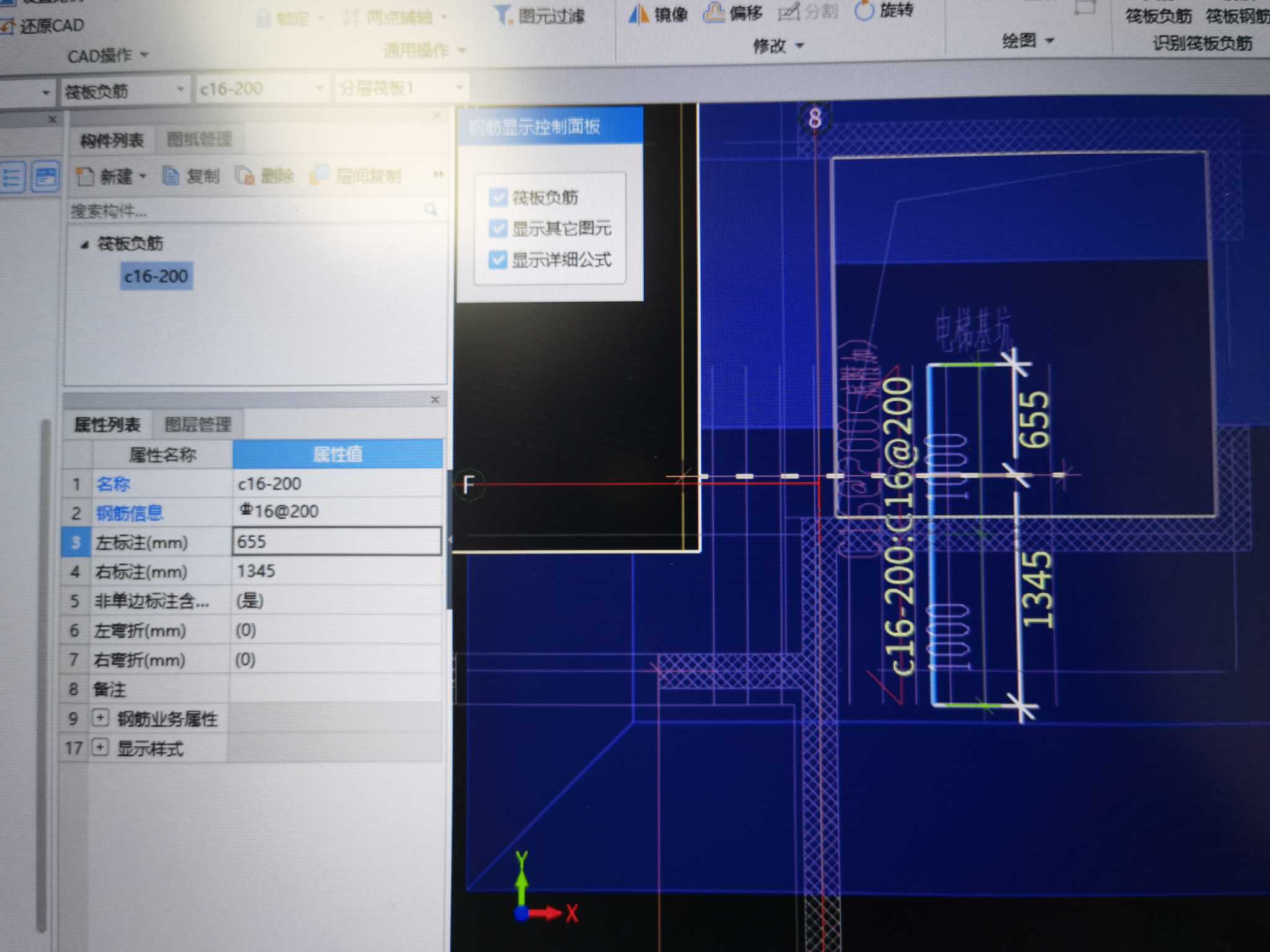Click the 右标注 1345 value cell
Viewport: 1270px width, 952px height.
click(337, 571)
